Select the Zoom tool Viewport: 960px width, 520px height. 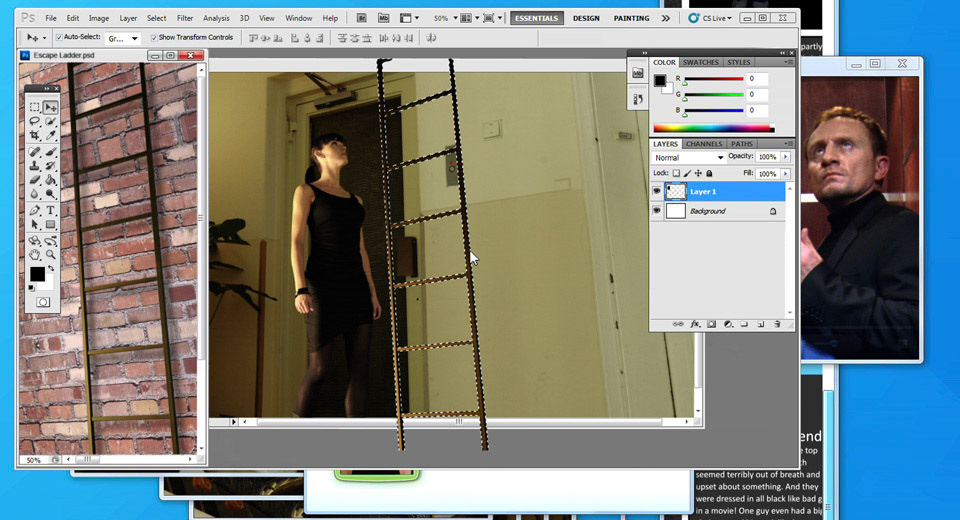pos(50,254)
